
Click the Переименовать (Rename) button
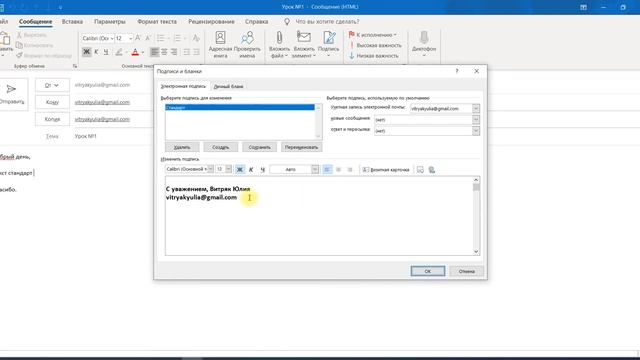301,147
